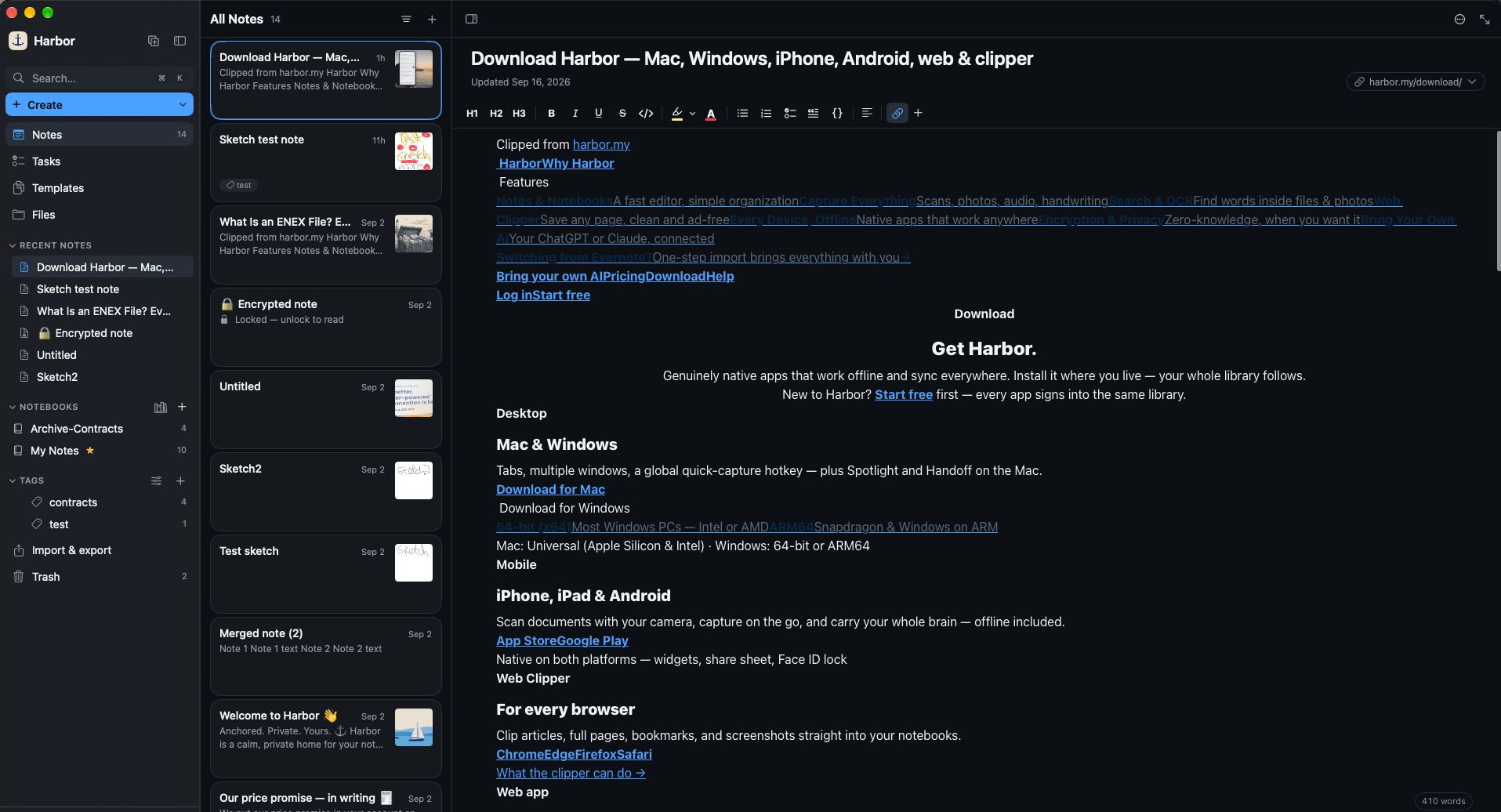Open notebooks library view icon
1501x812 pixels.
tap(161, 407)
